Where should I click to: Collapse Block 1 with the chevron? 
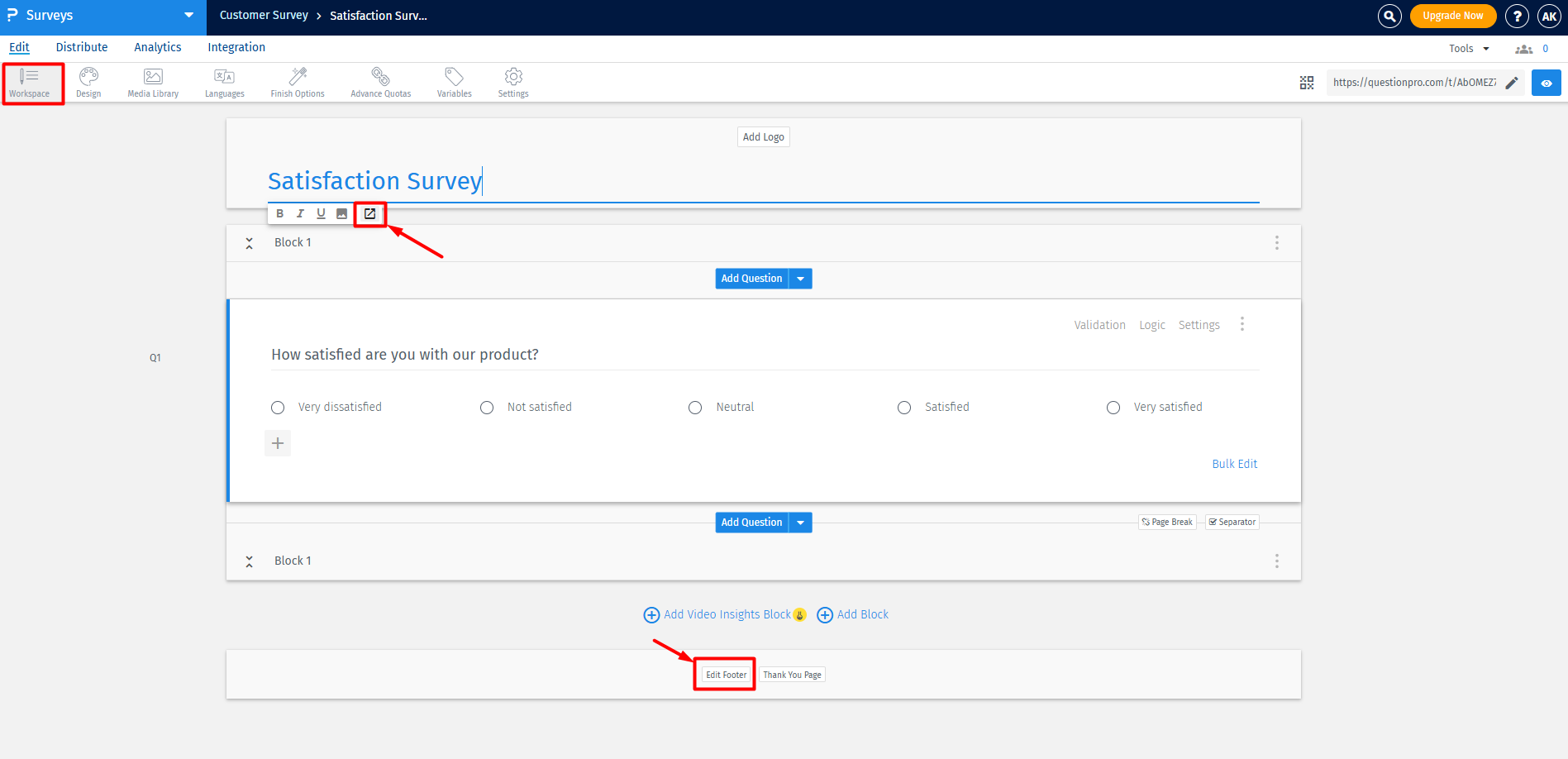[x=249, y=242]
